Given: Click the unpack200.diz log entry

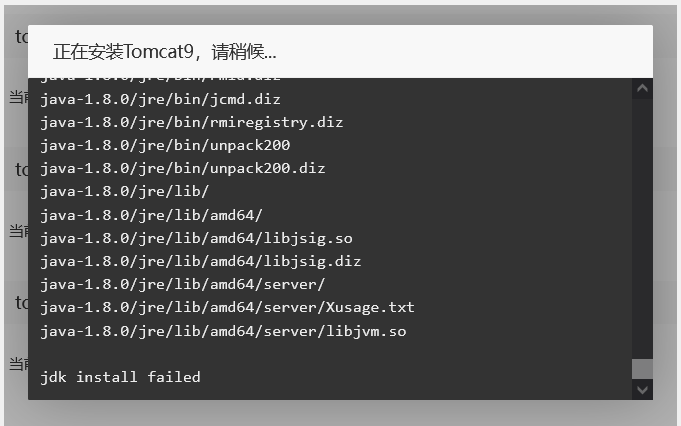Looking at the screenshot, I should click(183, 168).
